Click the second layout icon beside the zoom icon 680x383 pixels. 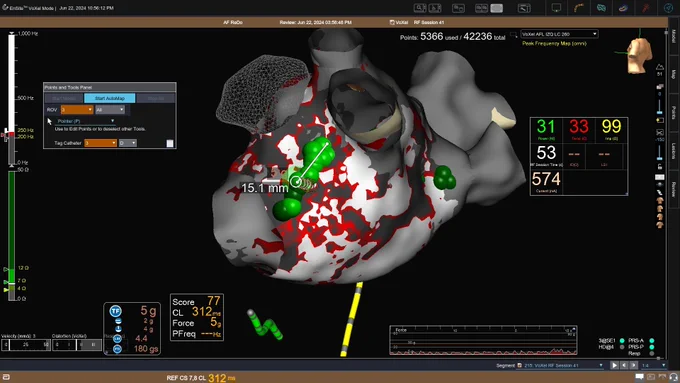pos(435,8)
